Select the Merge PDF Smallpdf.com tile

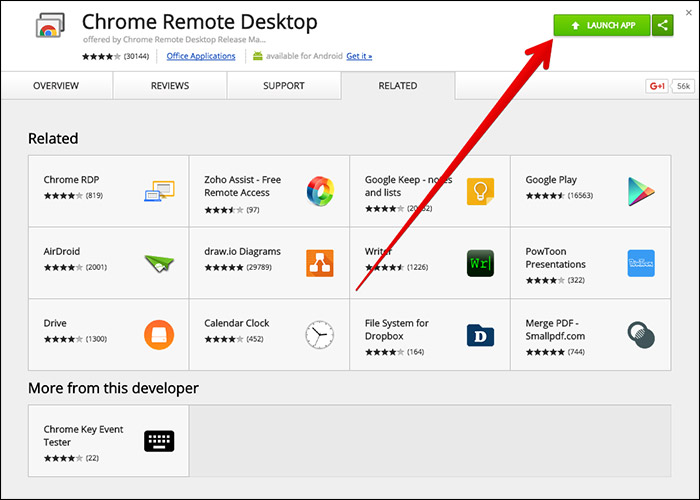590,334
